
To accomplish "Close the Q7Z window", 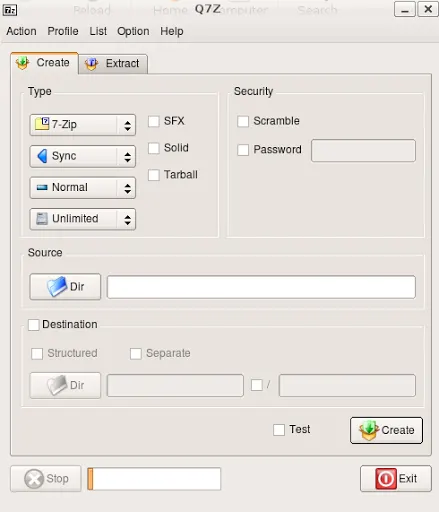I will (428, 9).
